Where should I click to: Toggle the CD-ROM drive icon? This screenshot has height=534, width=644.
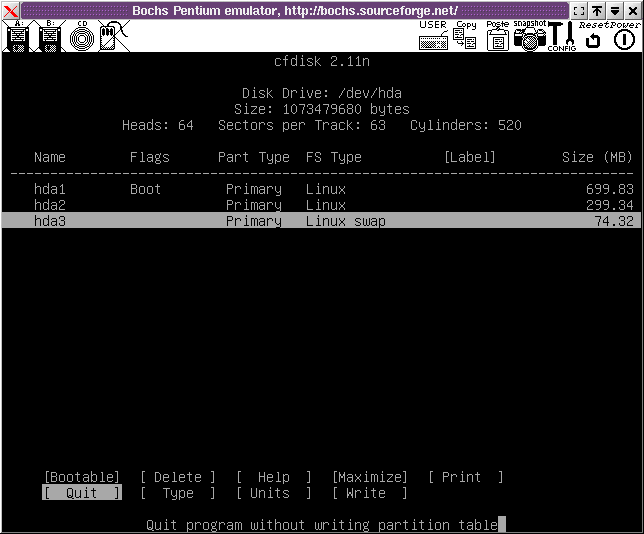81,38
